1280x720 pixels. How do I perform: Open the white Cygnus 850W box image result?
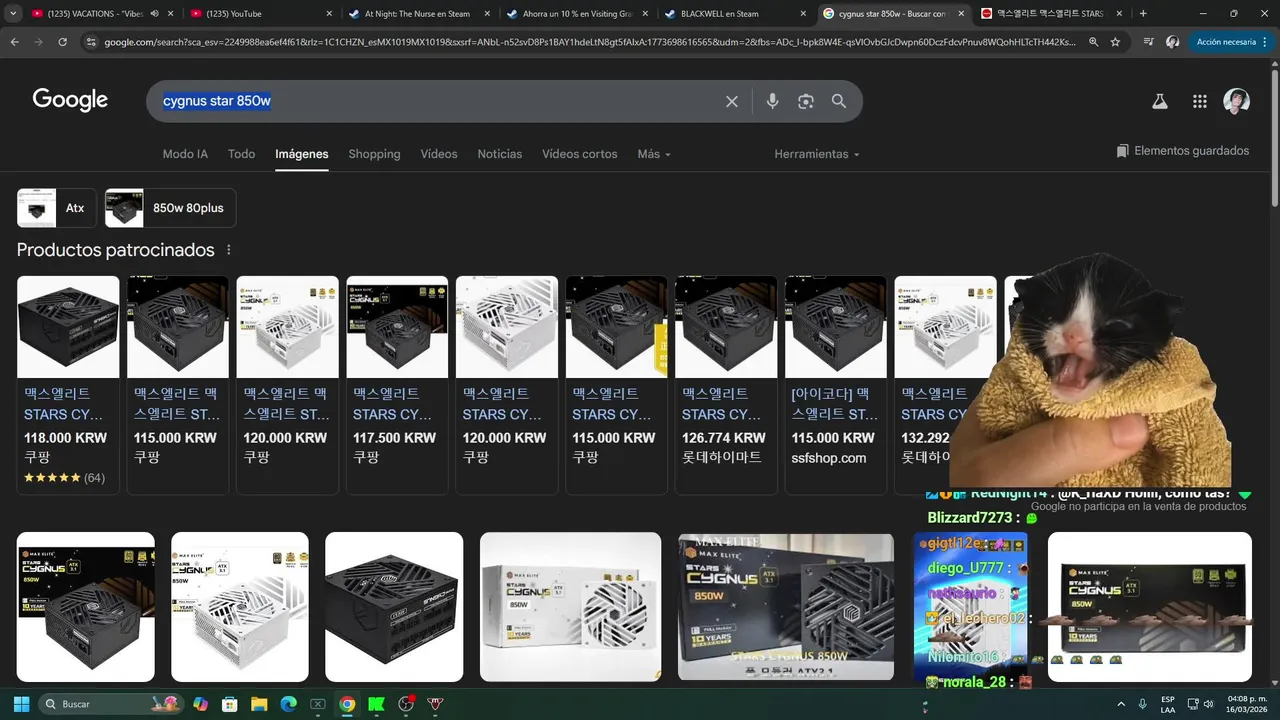570,607
